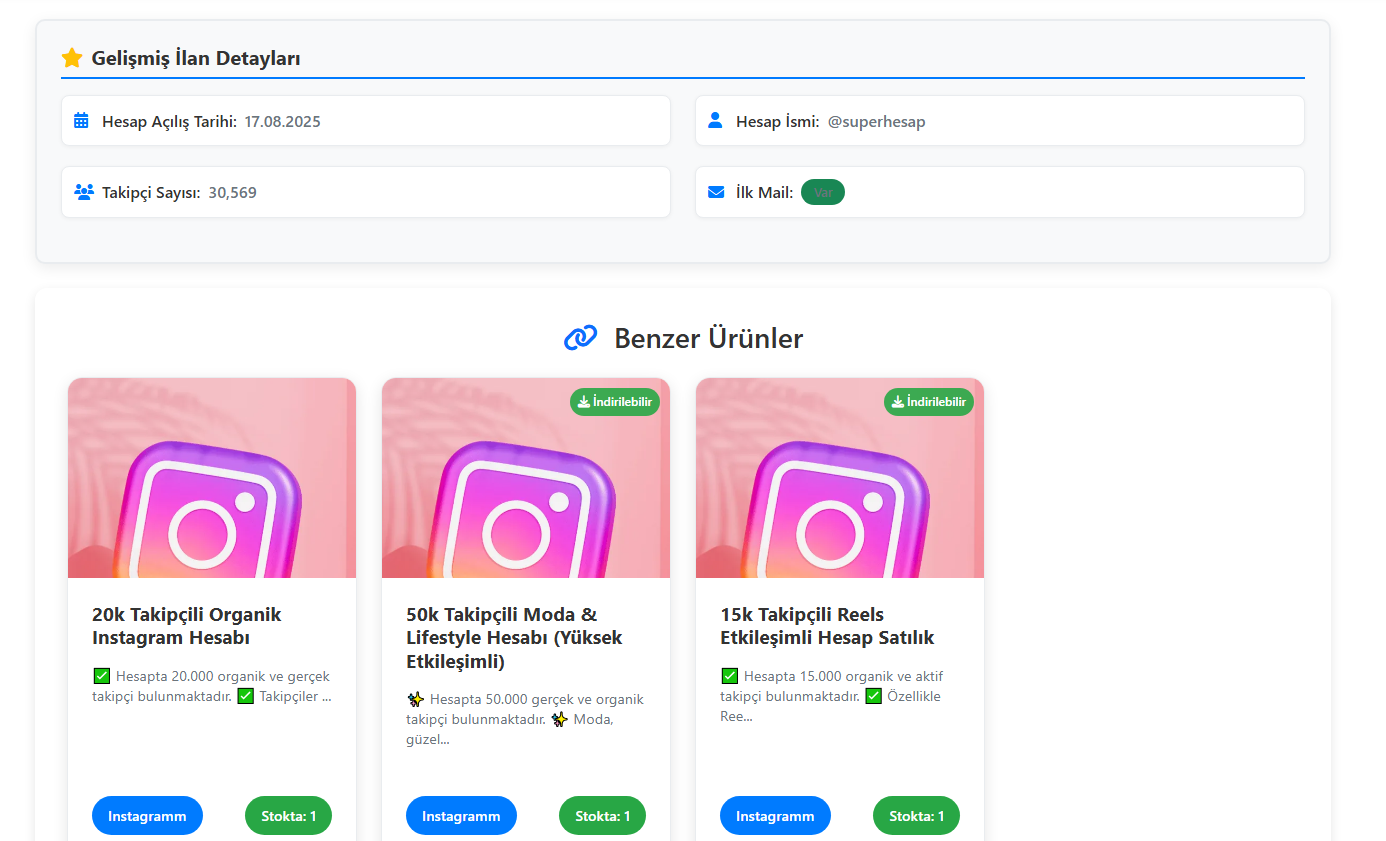1386x841 pixels.
Task: Open the 50k Moda & Lifestyle card image
Action: 526,478
